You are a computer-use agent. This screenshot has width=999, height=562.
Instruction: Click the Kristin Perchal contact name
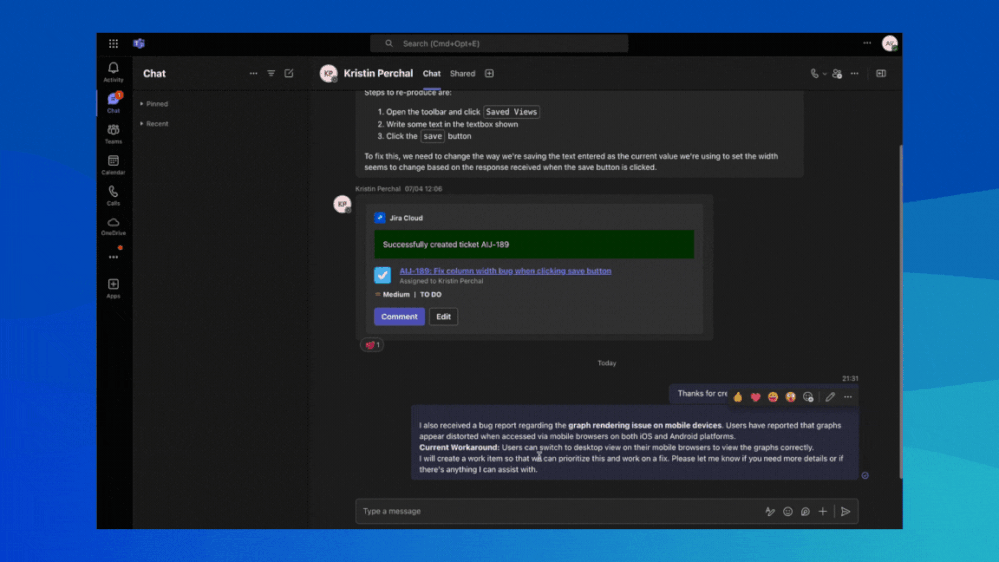point(378,73)
